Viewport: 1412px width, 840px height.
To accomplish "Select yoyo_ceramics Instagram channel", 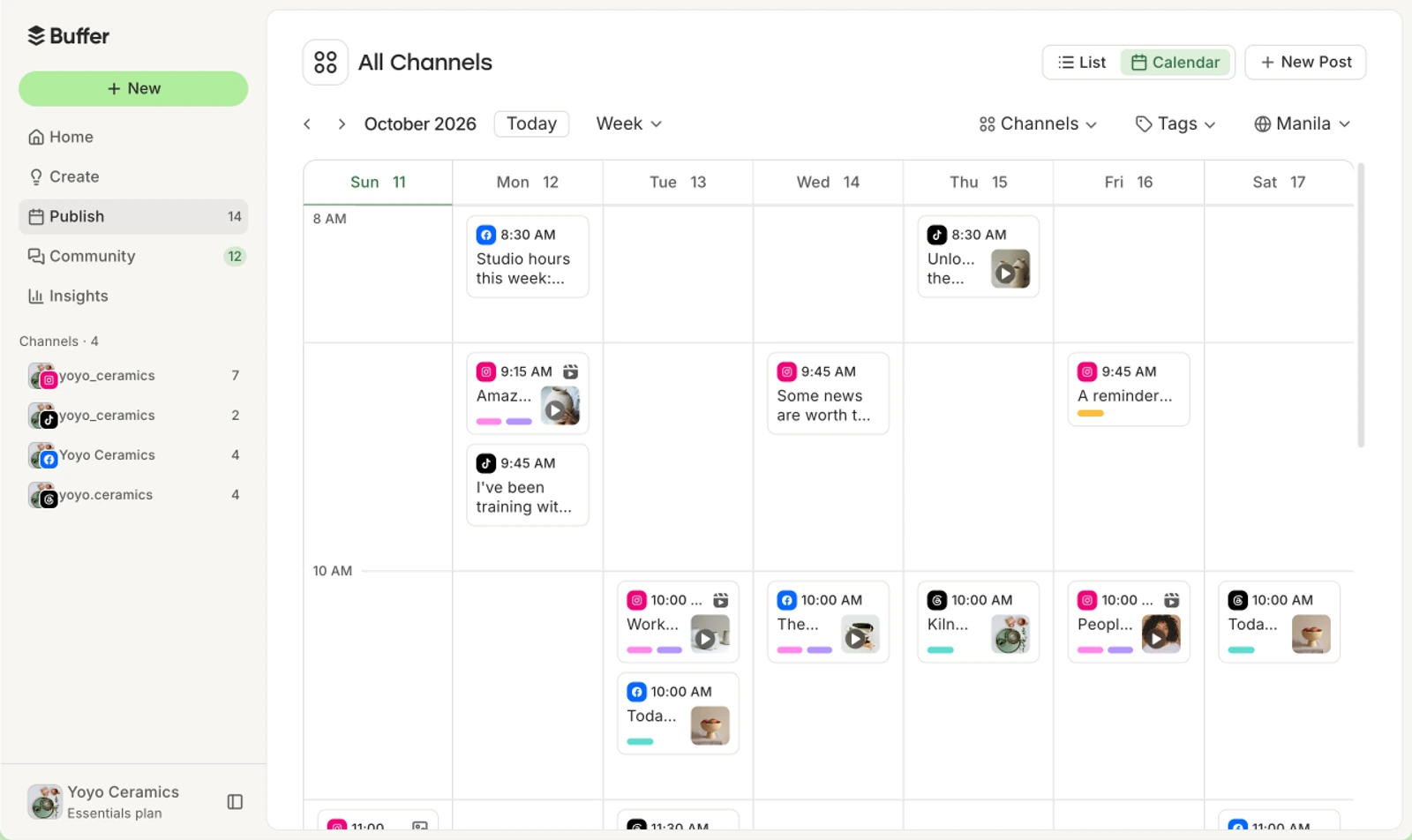I will coord(133,376).
